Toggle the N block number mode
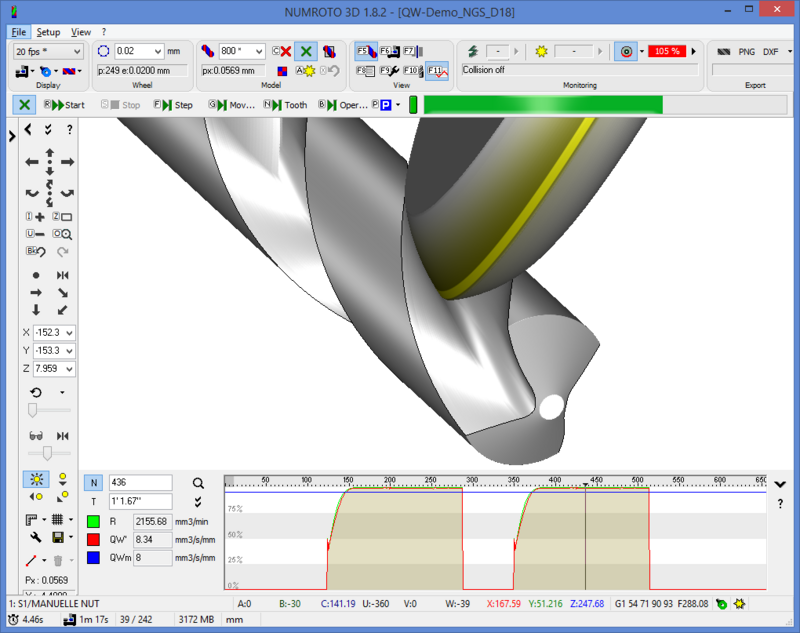Viewport: 800px width, 633px height. [93, 483]
